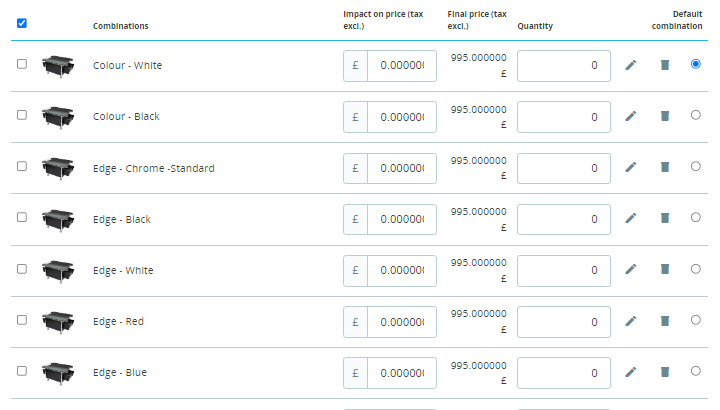
Task: Tick the Edge - Red row checkbox
Action: click(x=22, y=320)
